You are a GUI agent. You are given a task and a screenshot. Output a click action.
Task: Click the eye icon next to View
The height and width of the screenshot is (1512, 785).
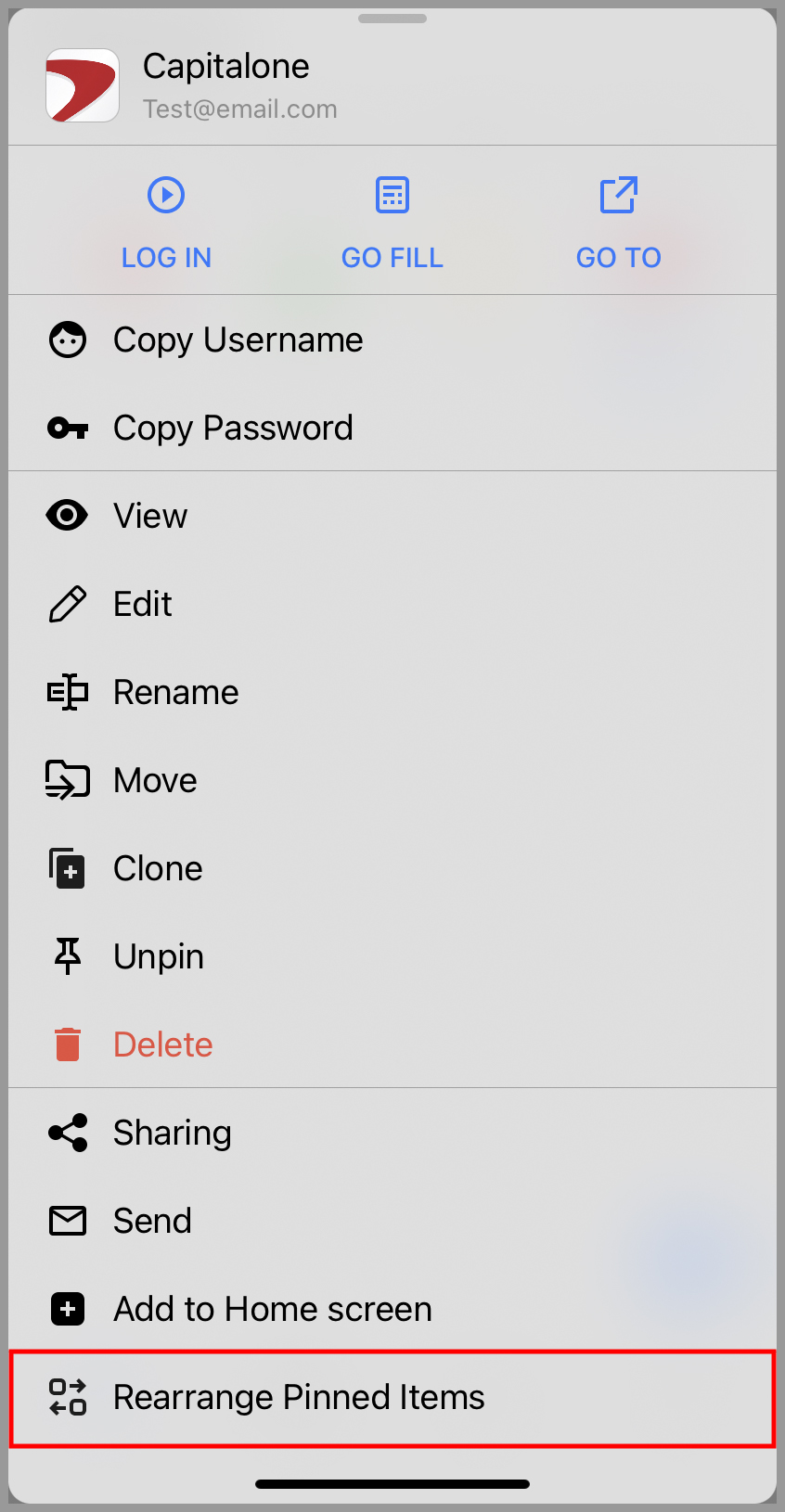point(68,515)
